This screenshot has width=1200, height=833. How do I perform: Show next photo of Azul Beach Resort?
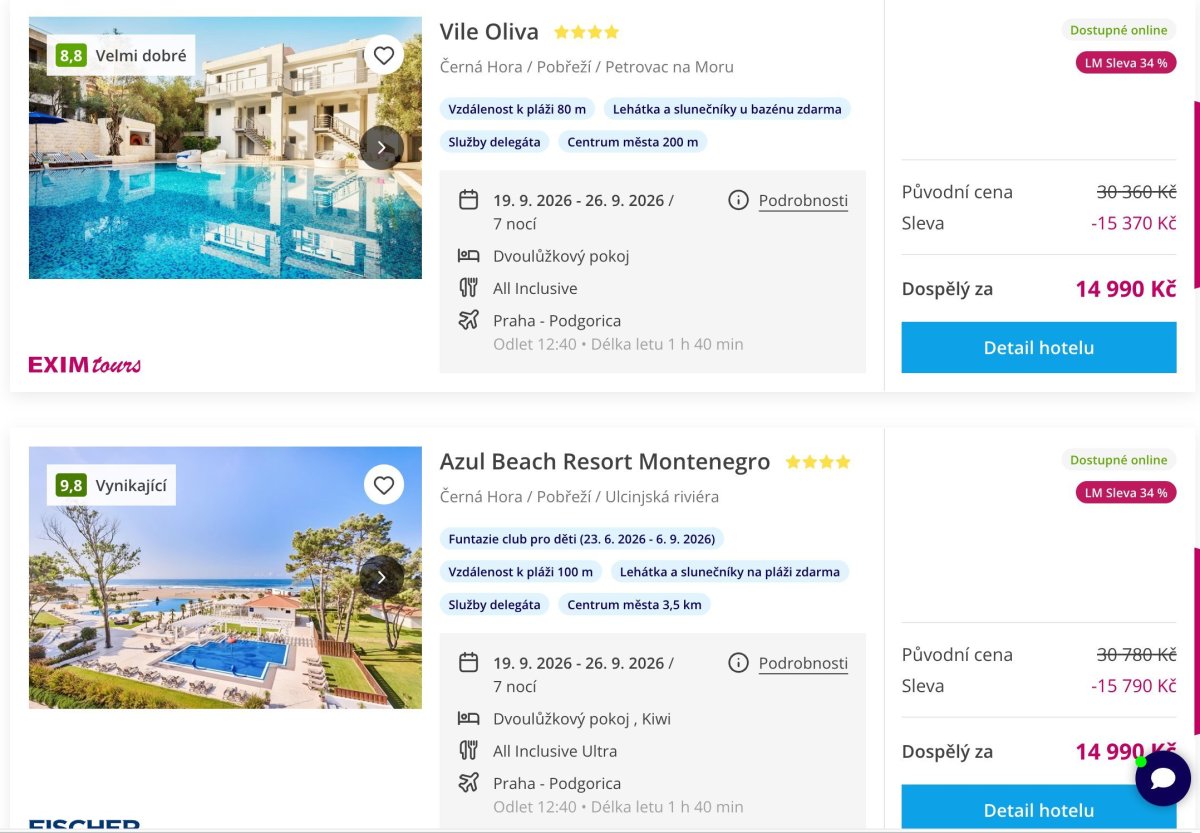pyautogui.click(x=381, y=578)
